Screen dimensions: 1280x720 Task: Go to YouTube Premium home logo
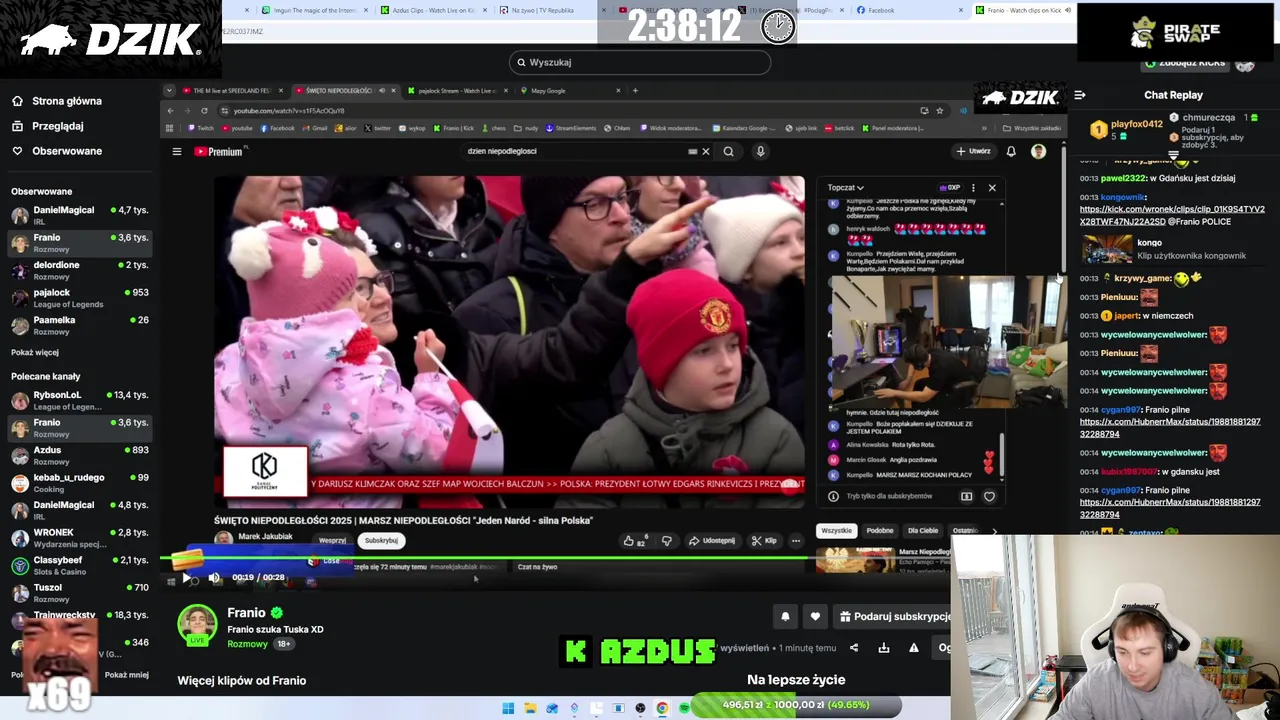click(218, 152)
